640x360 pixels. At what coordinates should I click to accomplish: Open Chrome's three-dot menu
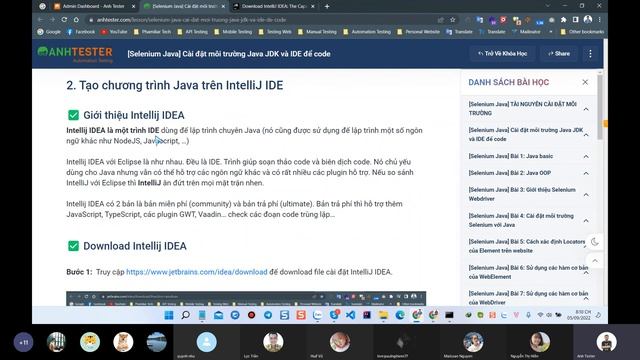[600, 20]
